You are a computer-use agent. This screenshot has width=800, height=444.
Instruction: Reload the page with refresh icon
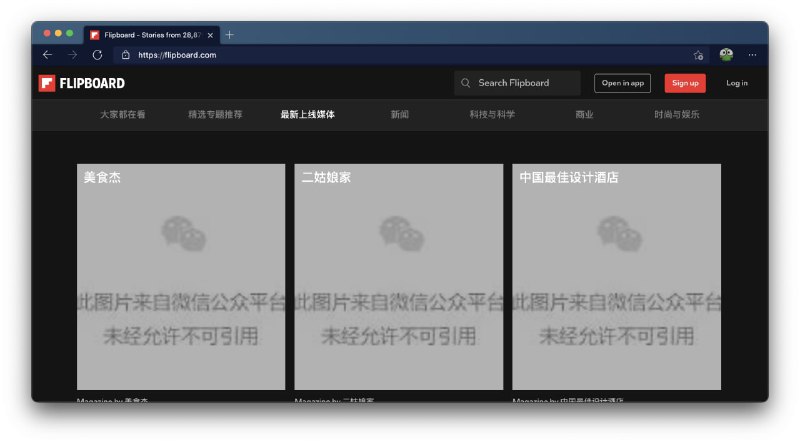click(x=97, y=55)
